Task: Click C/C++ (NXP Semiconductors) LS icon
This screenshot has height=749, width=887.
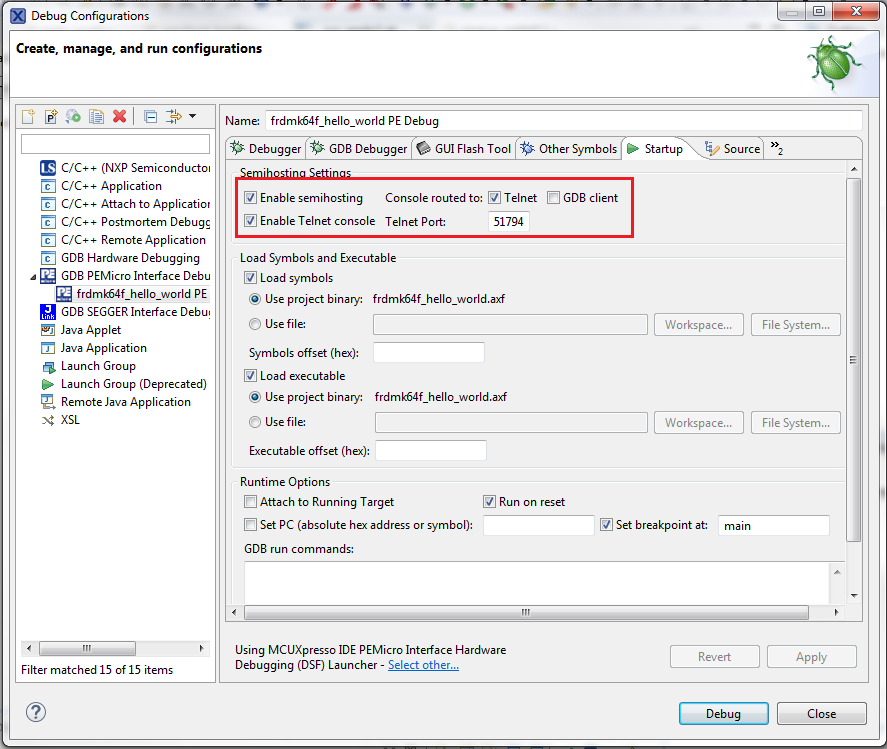Action: (x=48, y=168)
